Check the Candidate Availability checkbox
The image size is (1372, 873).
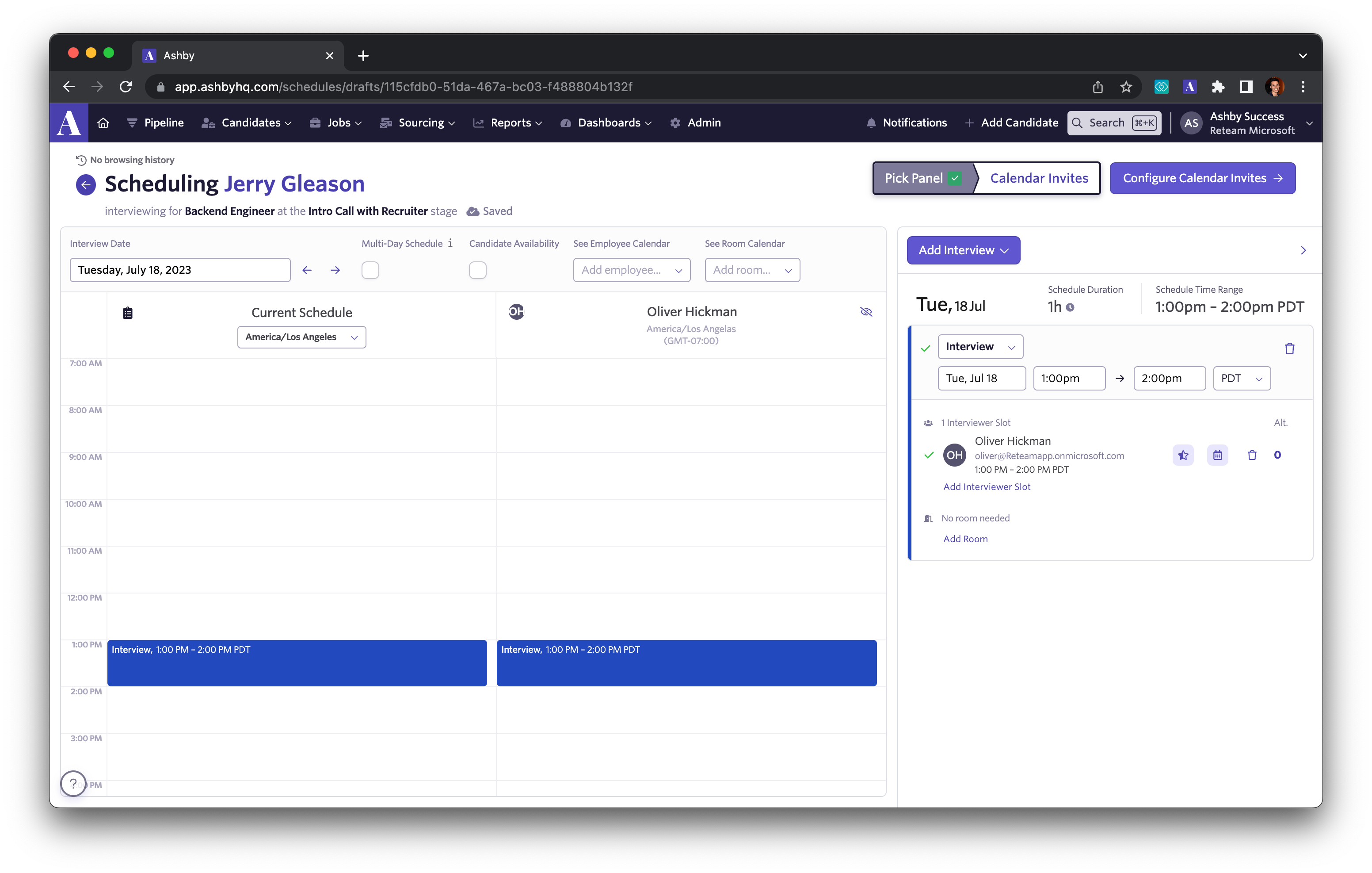(x=477, y=270)
